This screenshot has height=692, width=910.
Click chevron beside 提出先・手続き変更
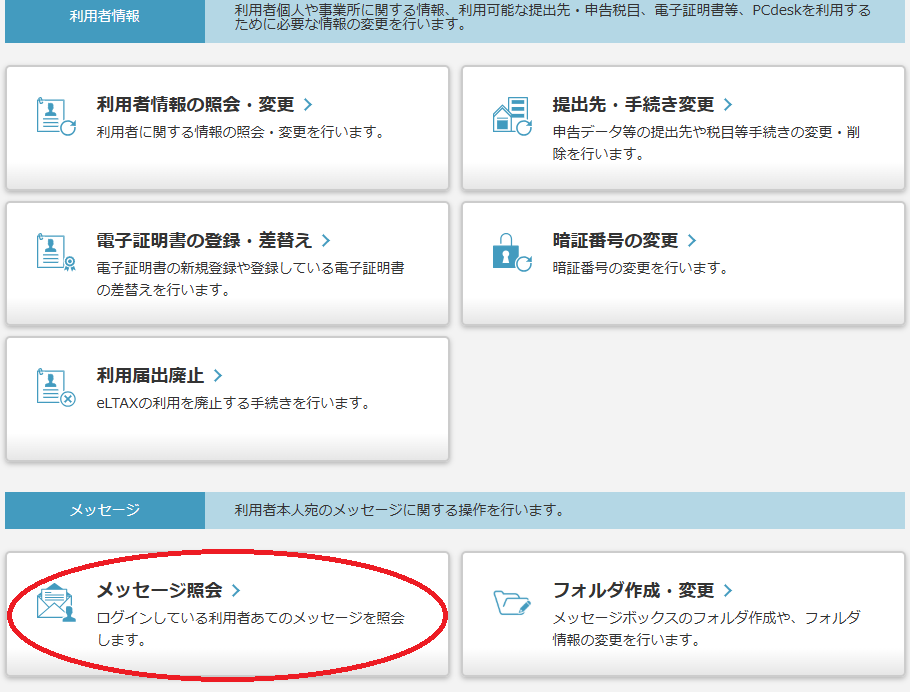click(x=728, y=104)
